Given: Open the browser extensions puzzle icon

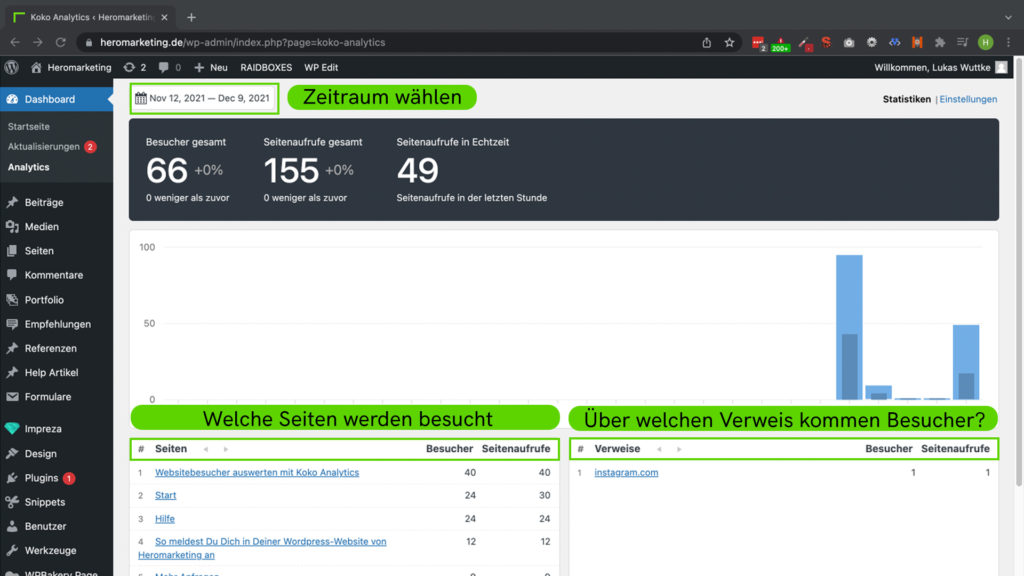Looking at the screenshot, I should point(940,42).
